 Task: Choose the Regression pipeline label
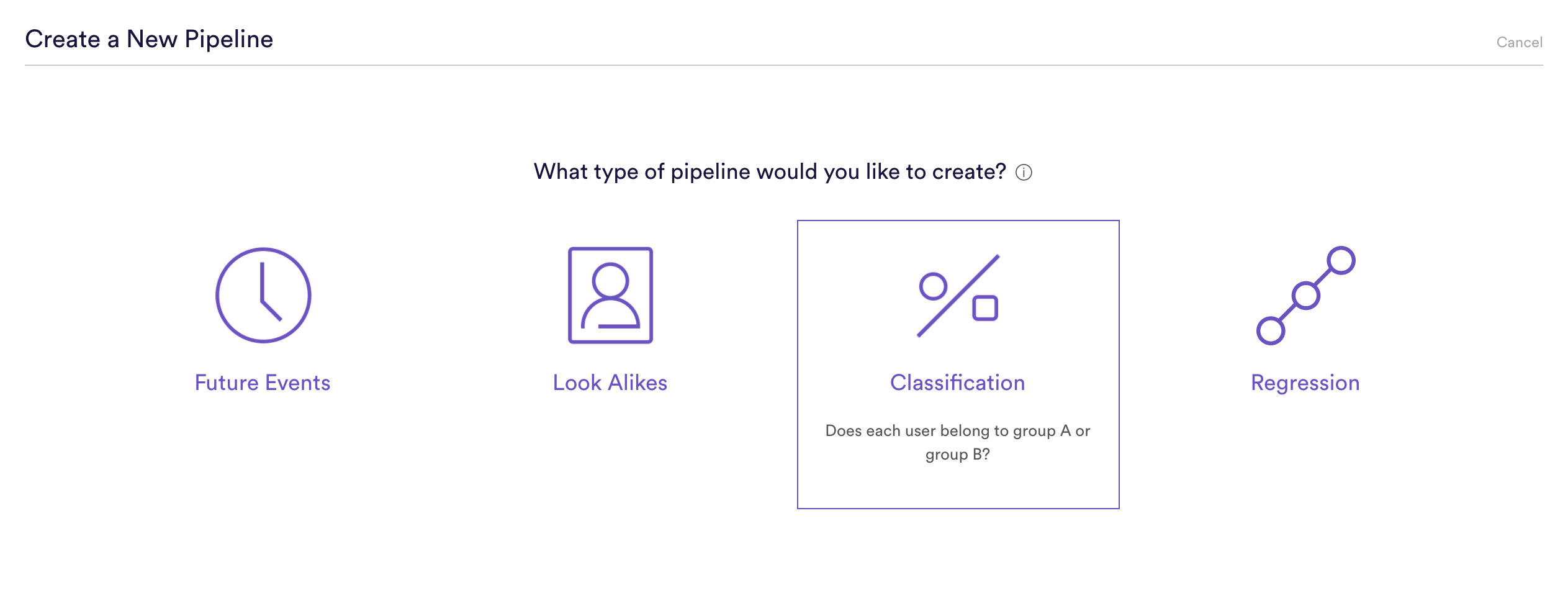1305,383
